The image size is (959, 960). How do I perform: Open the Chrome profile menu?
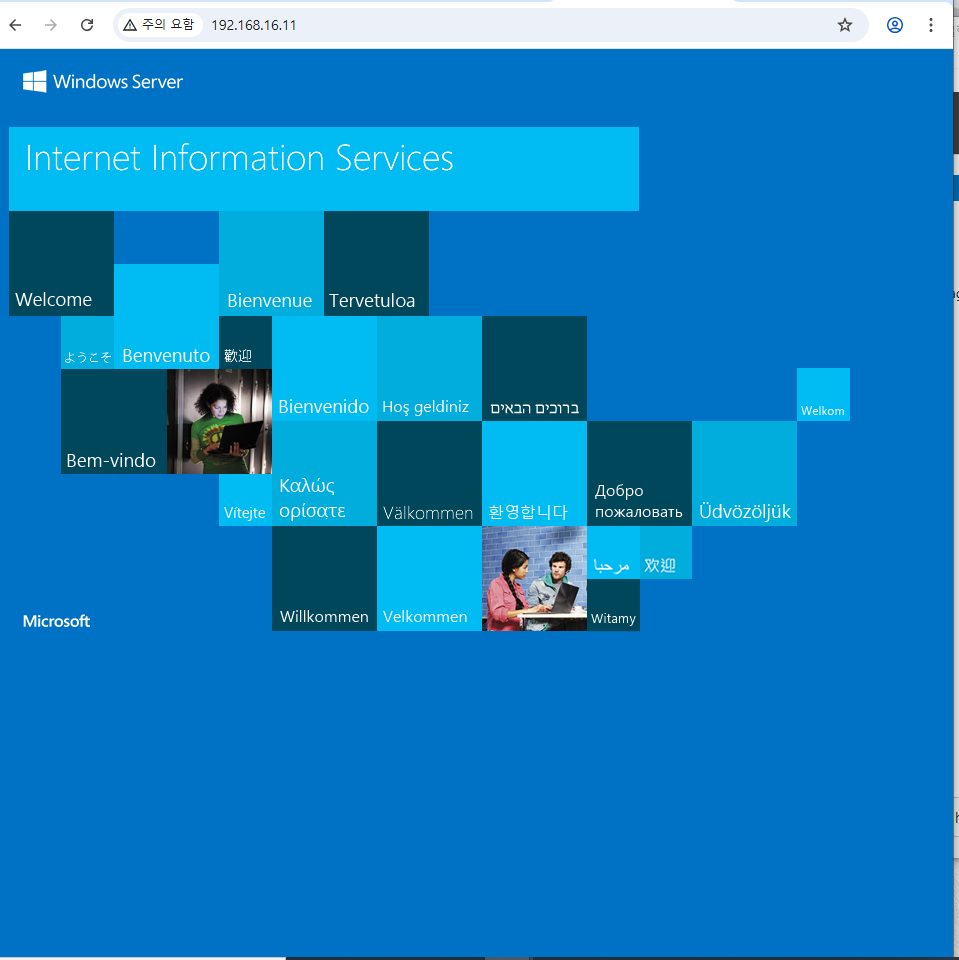click(x=895, y=25)
